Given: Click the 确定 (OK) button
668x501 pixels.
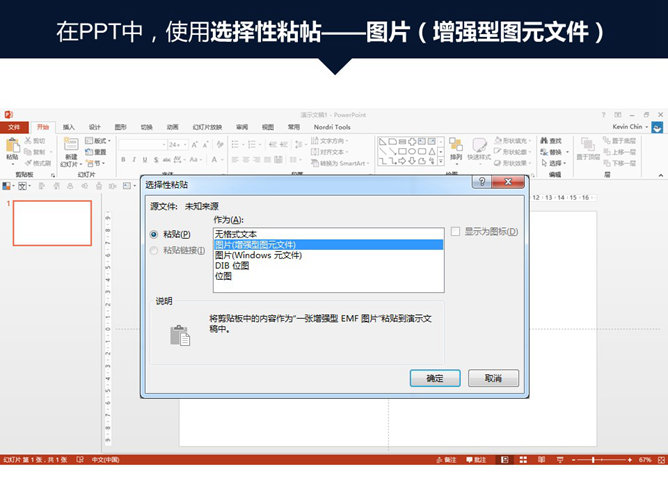Looking at the screenshot, I should click(x=435, y=378).
